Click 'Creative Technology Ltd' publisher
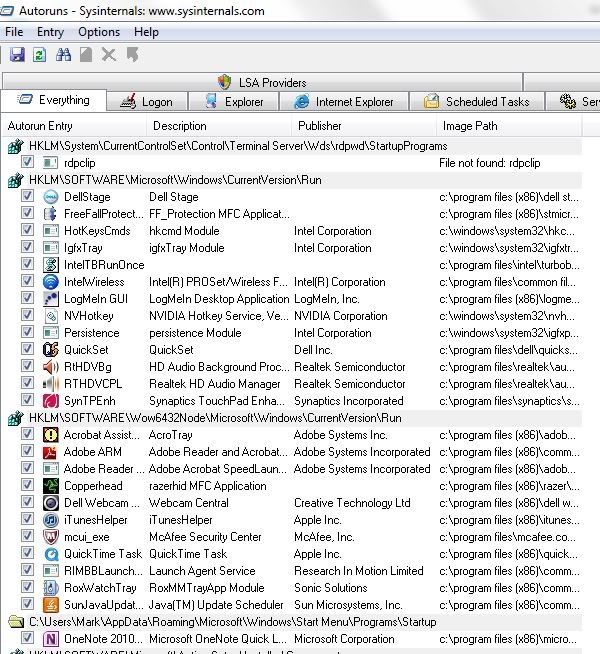 [352, 503]
